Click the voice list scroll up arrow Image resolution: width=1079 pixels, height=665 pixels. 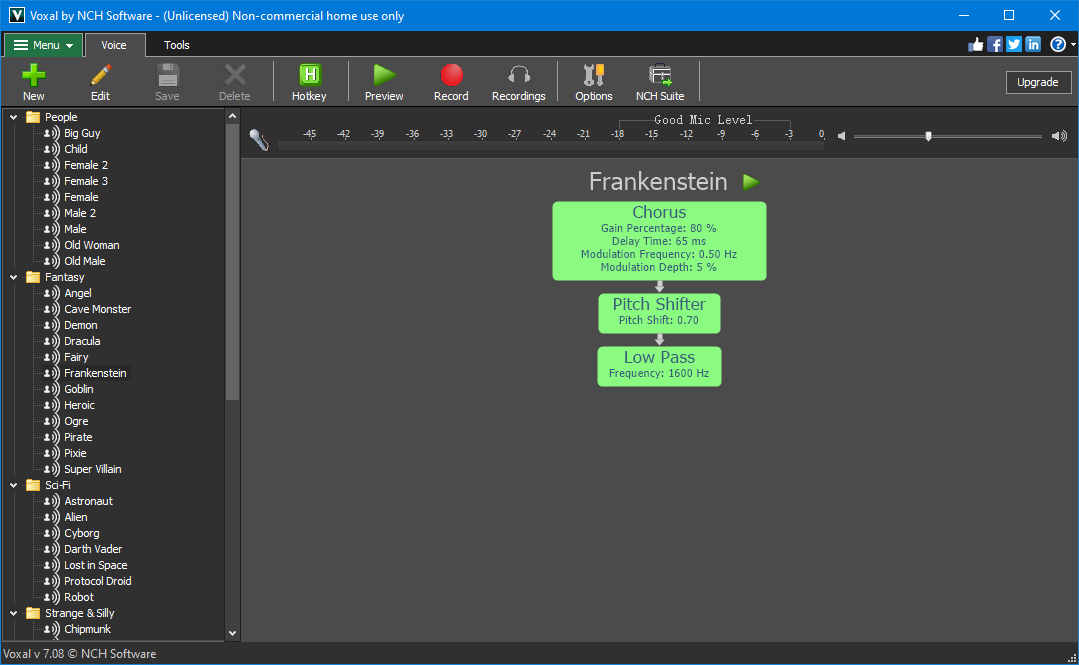233,116
